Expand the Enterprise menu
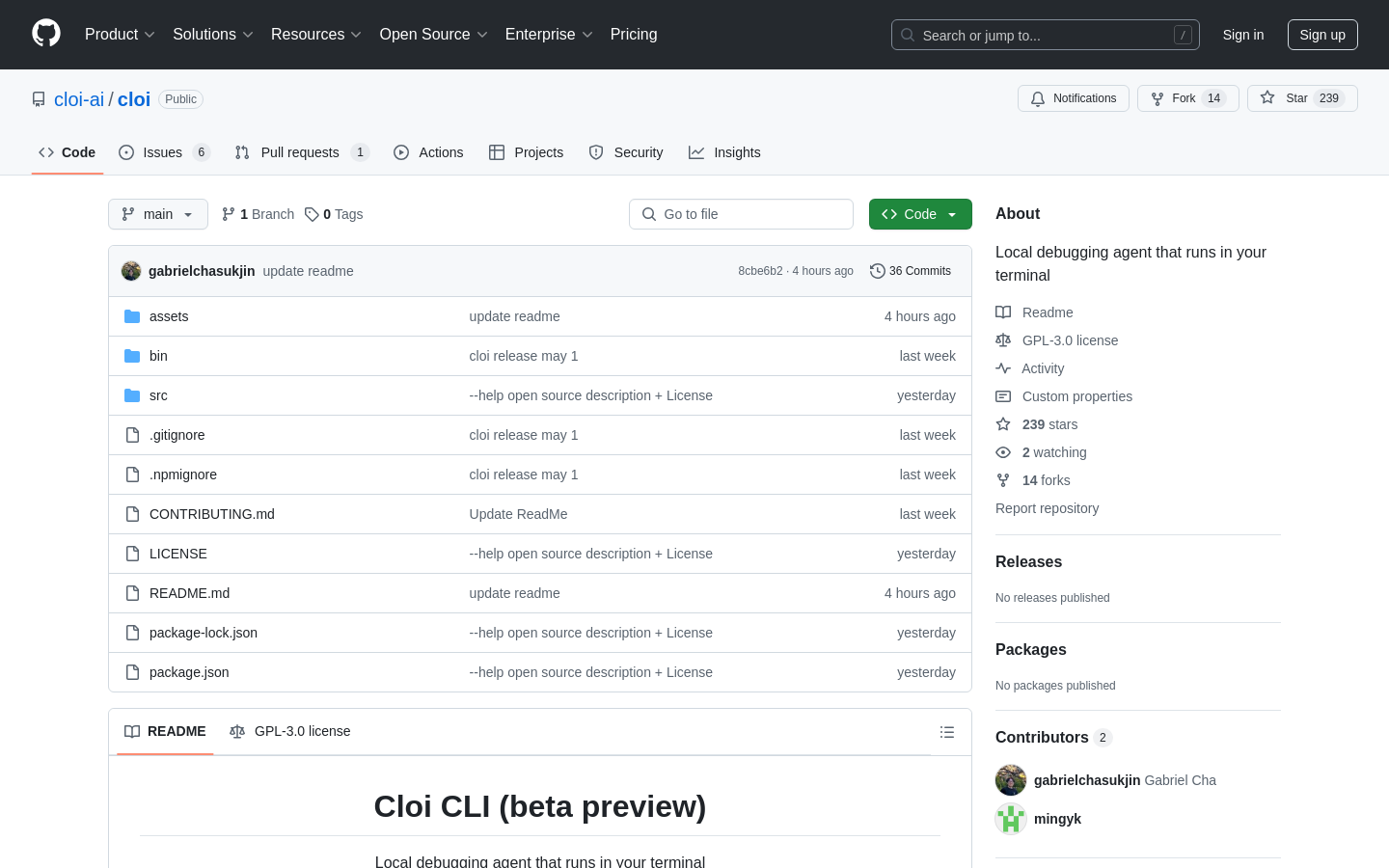The height and width of the screenshot is (868, 1389). tap(549, 34)
